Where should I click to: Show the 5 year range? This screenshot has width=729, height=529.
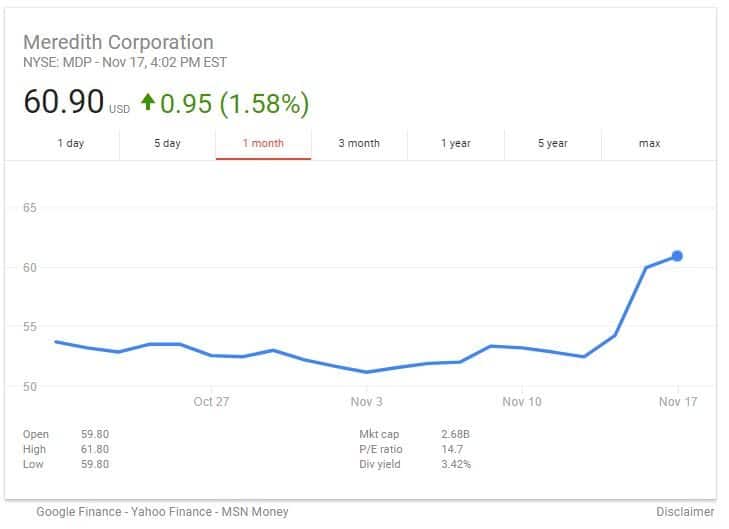(553, 143)
